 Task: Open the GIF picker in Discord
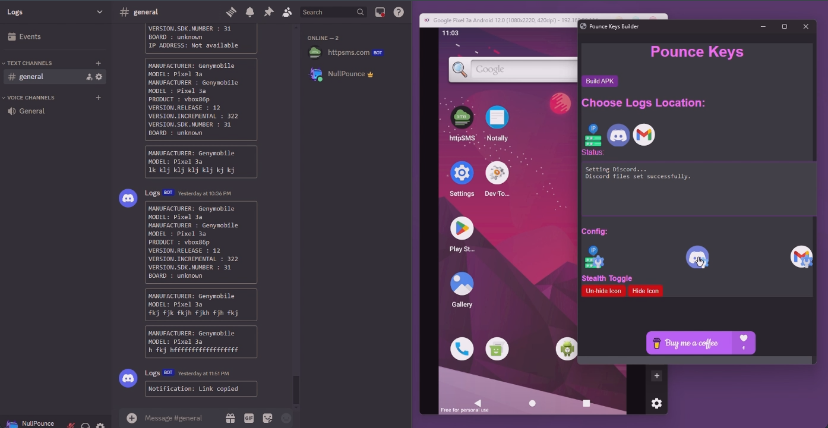pos(249,418)
